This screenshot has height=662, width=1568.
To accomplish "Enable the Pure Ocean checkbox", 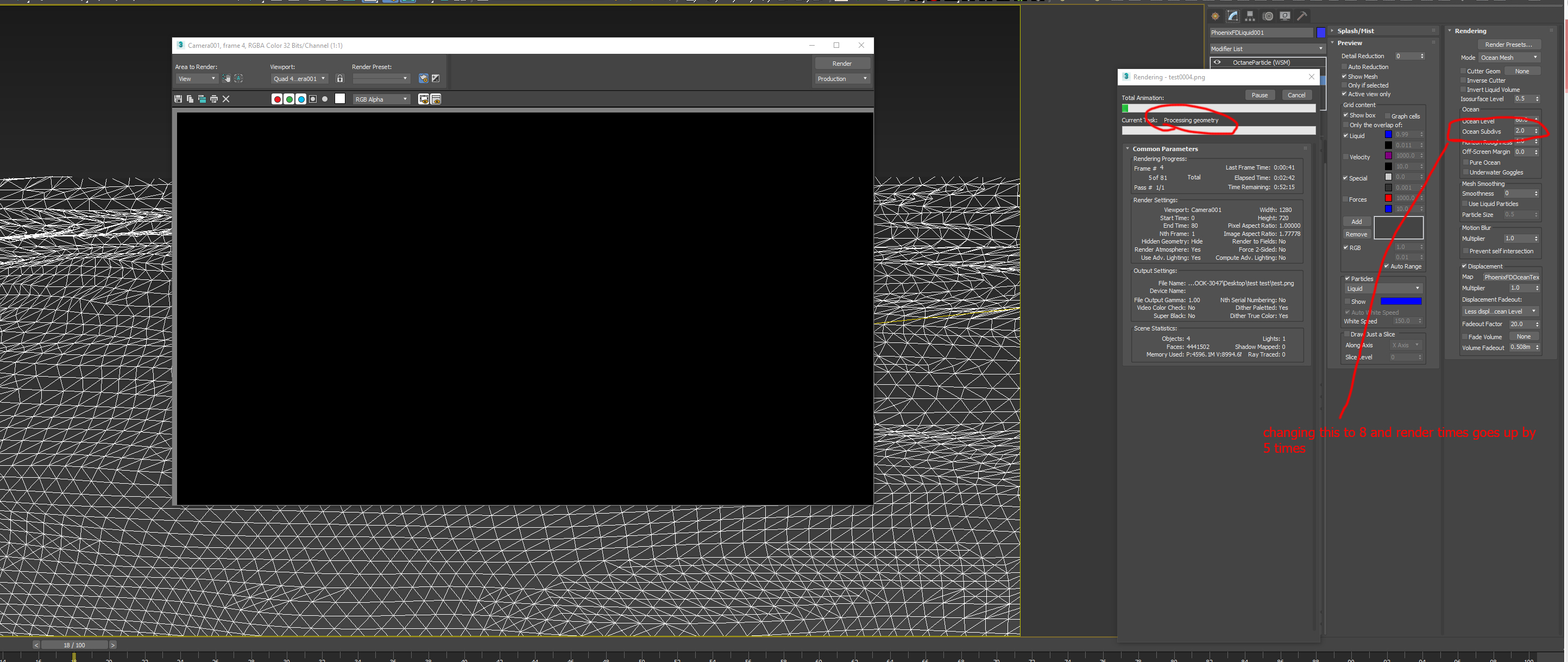I will [x=1465, y=163].
